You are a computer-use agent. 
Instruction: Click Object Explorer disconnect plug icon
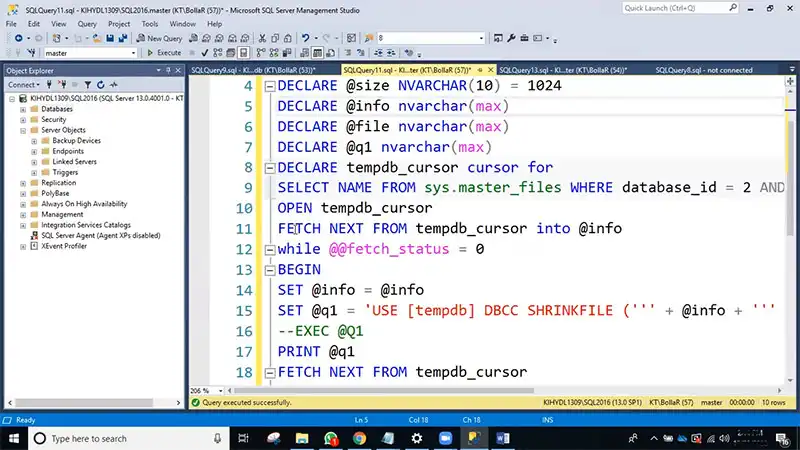click(62, 85)
